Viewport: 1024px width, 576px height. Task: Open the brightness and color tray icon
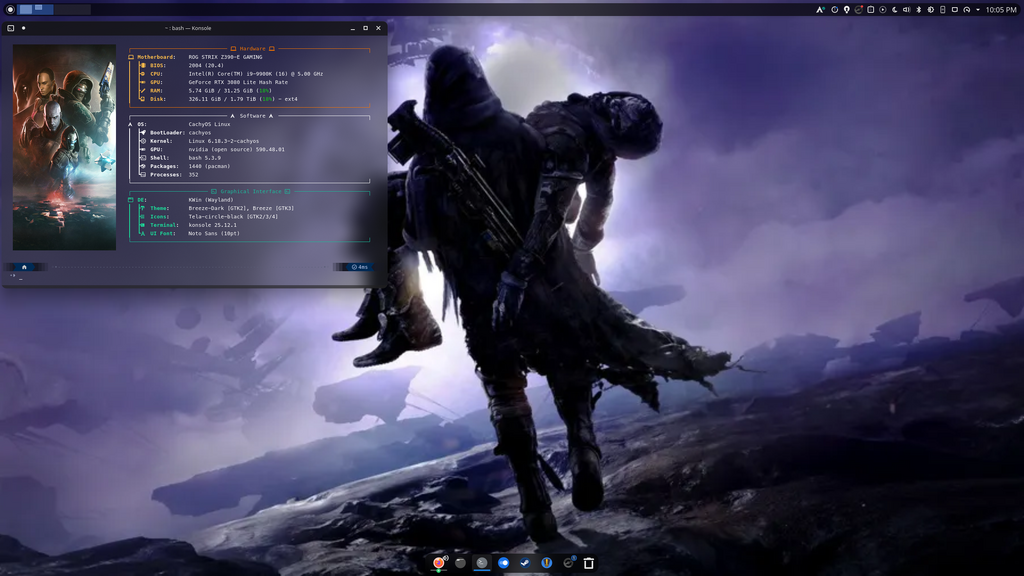[x=931, y=10]
